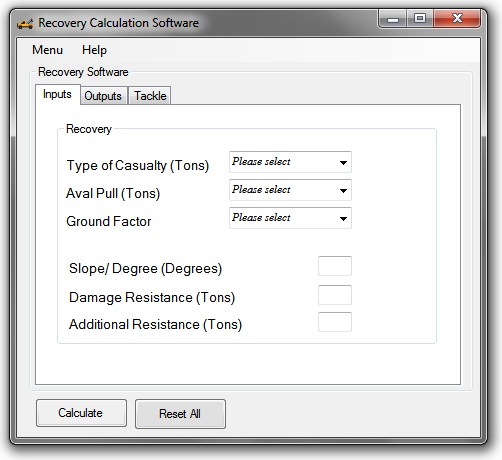Click the tow truck app icon in title bar
The image size is (502, 460).
point(25,24)
